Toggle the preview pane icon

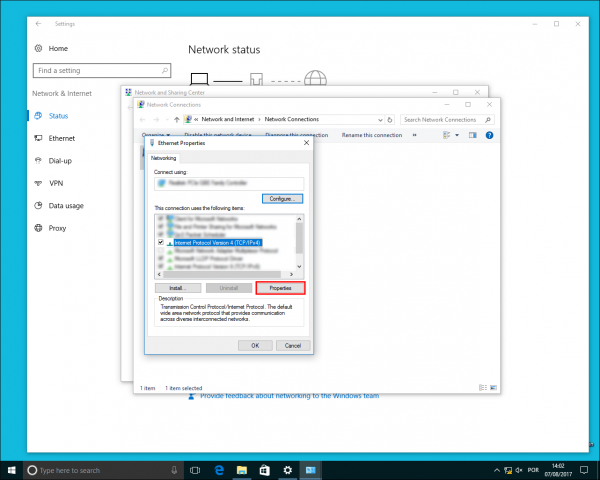point(473,135)
